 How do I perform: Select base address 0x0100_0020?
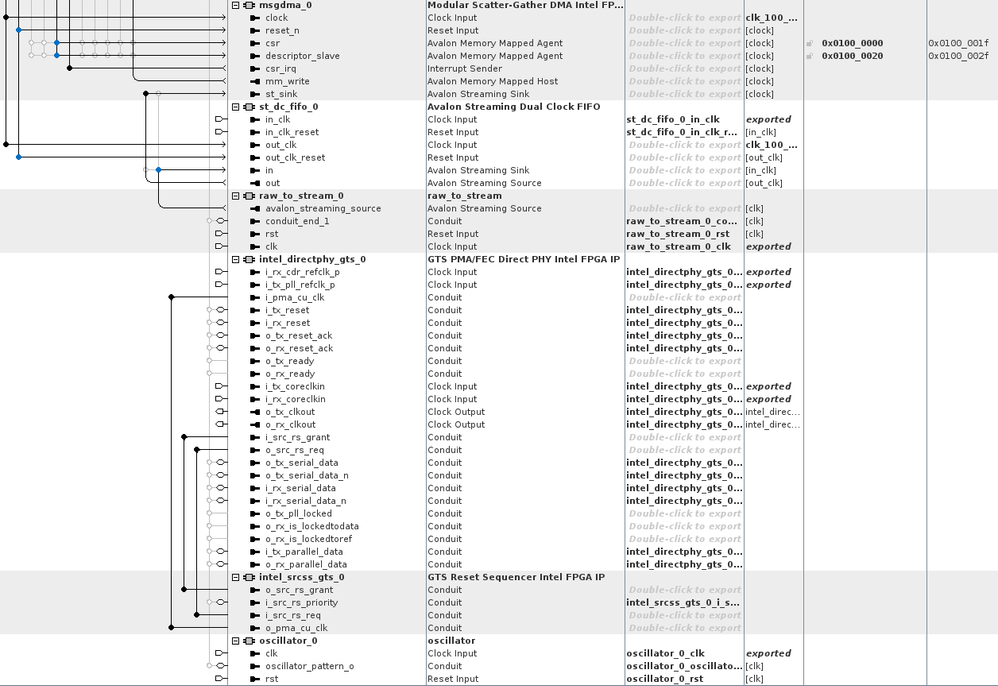(852, 56)
